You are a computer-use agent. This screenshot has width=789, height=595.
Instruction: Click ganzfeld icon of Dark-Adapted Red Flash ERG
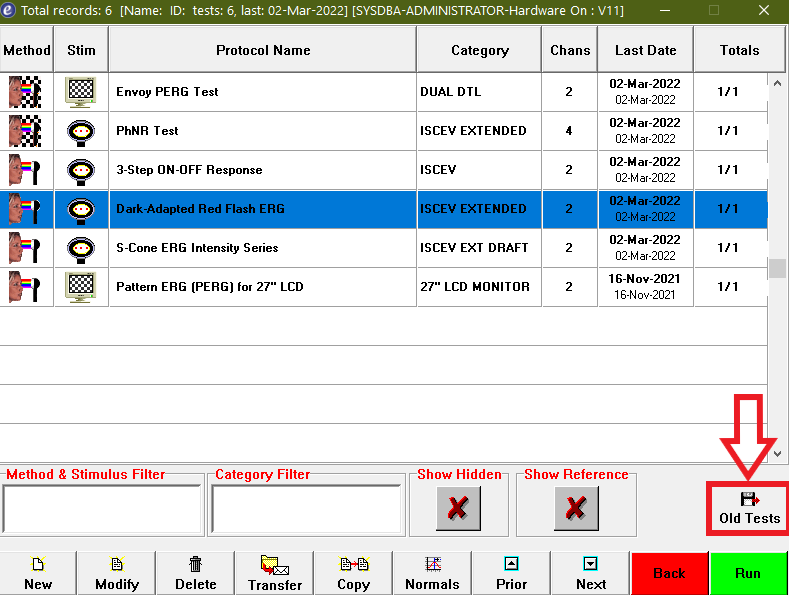(81, 211)
